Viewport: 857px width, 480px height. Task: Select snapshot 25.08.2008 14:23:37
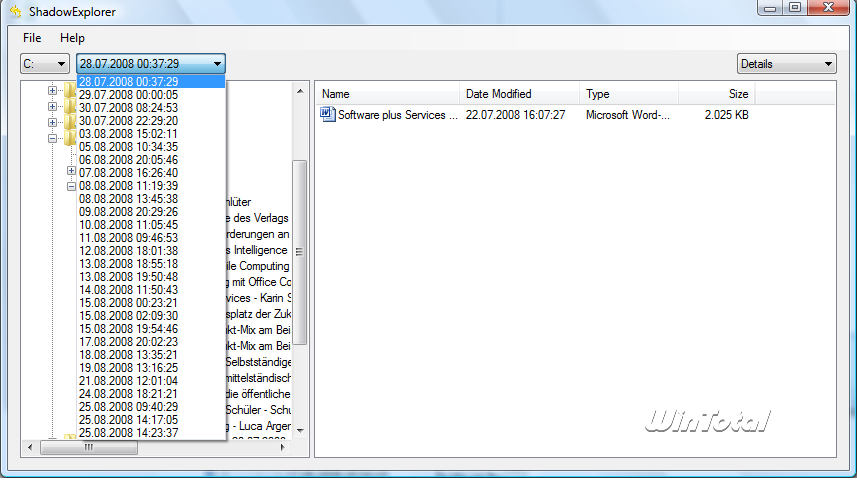[x=151, y=433]
